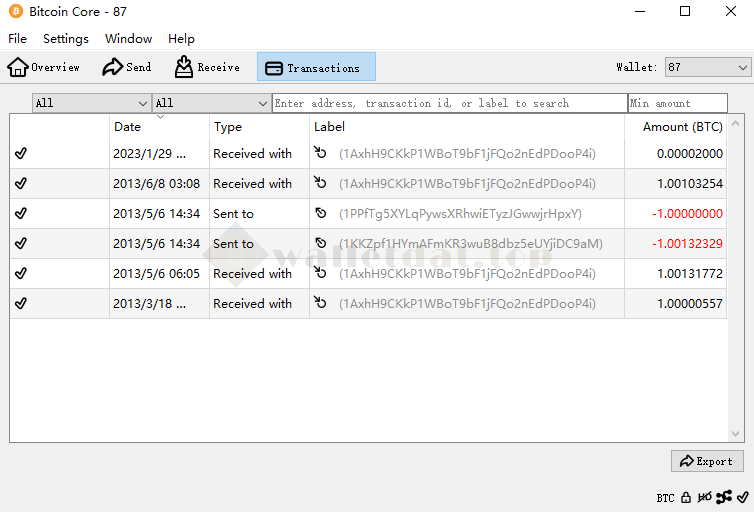The width and height of the screenshot is (754, 512).
Task: Click the Export button
Action: (x=707, y=461)
